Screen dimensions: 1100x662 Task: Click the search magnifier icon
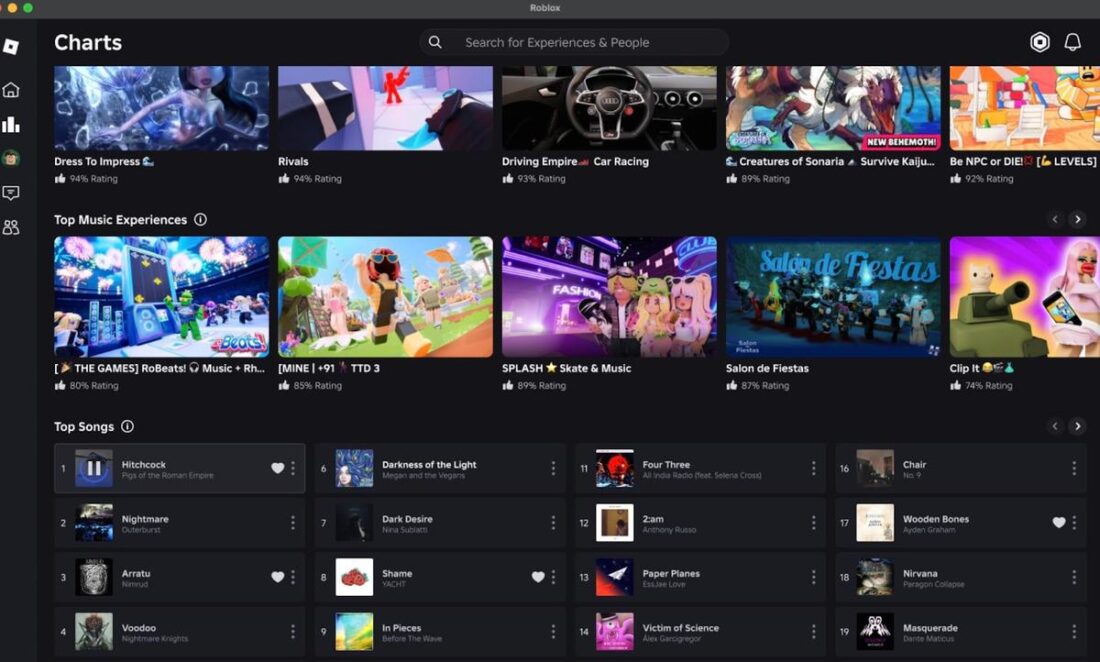(435, 42)
